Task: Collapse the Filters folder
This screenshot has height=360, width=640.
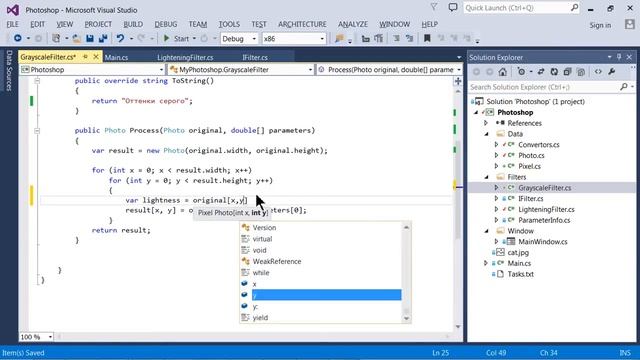Action: pos(487,177)
